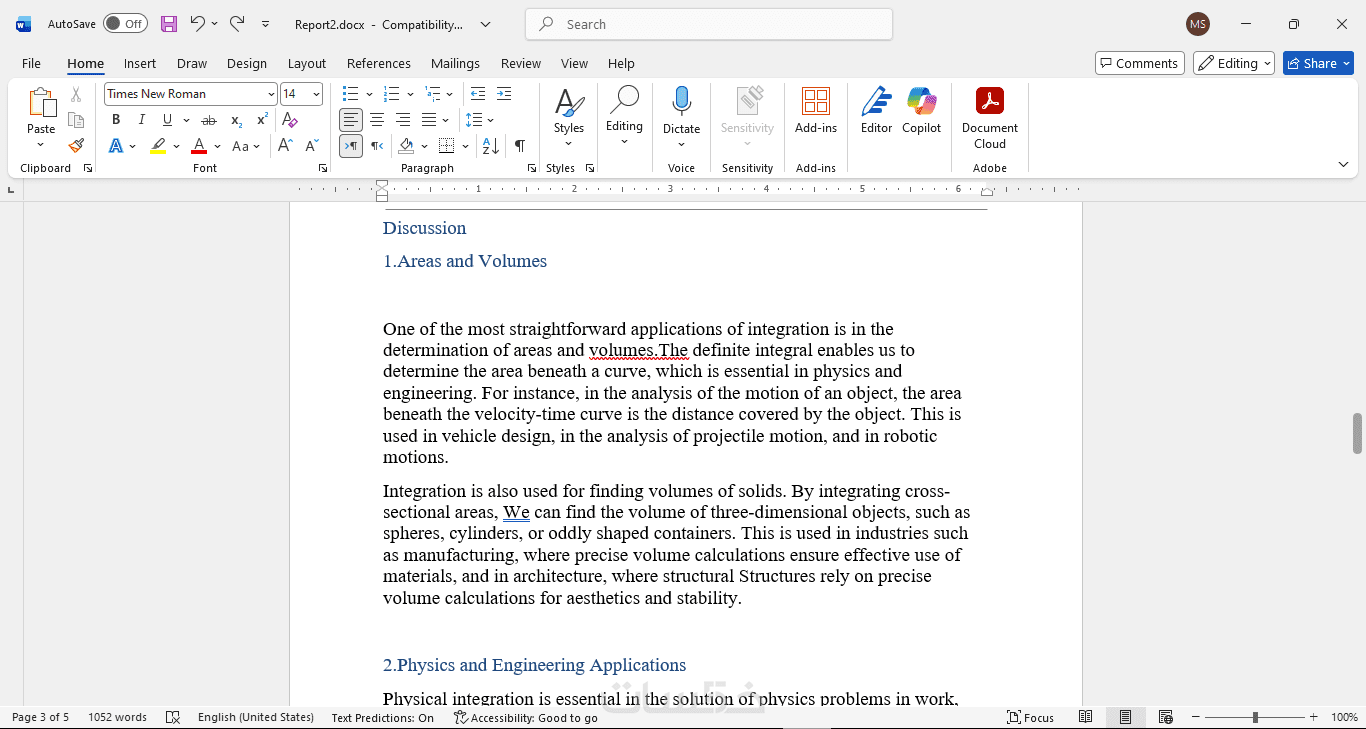The image size is (1366, 729).
Task: Switch to Web Layout view in status bar
Action: coord(1165,717)
